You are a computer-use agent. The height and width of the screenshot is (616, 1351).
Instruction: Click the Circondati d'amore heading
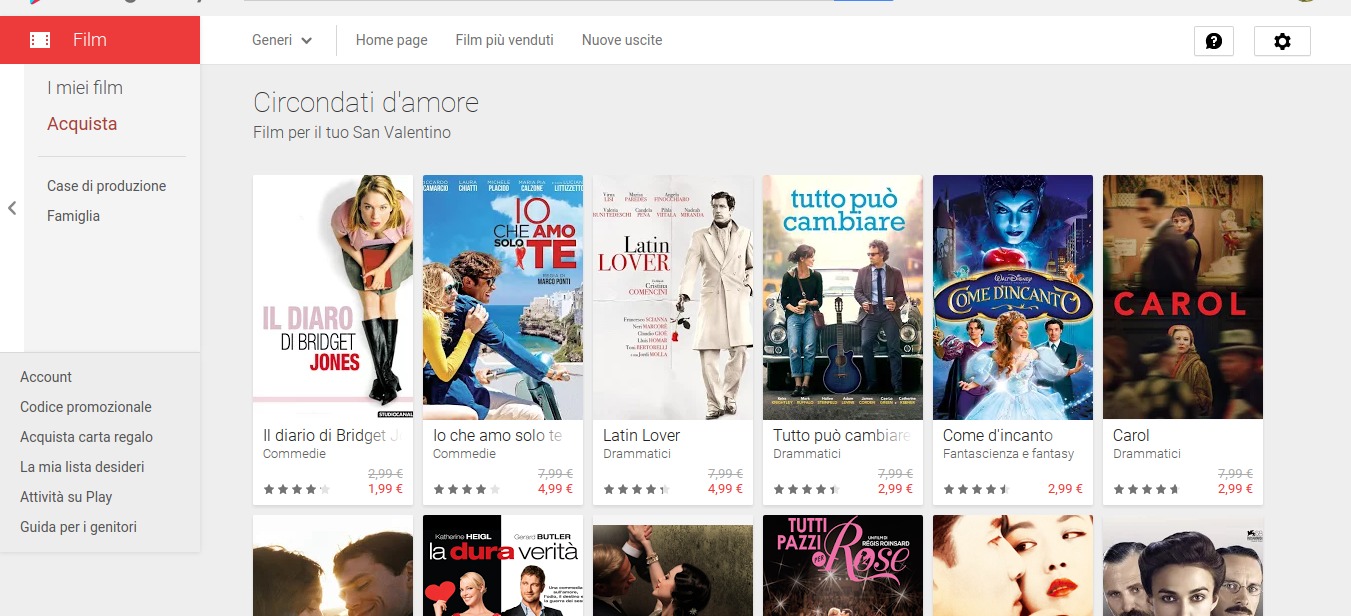click(366, 102)
